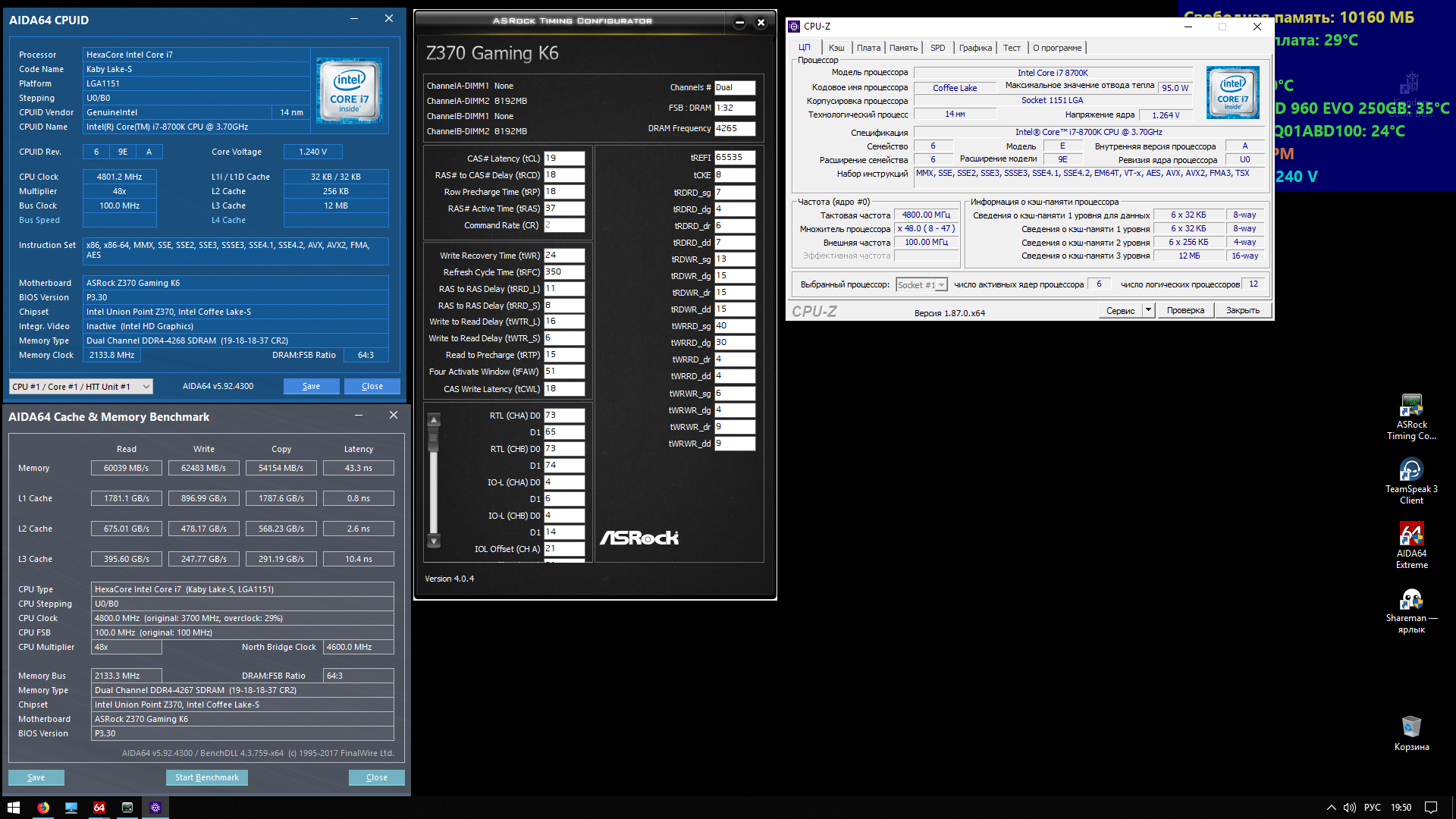Viewport: 1456px width, 819px height.
Task: Open the Recycle Bin icon
Action: point(1410,726)
